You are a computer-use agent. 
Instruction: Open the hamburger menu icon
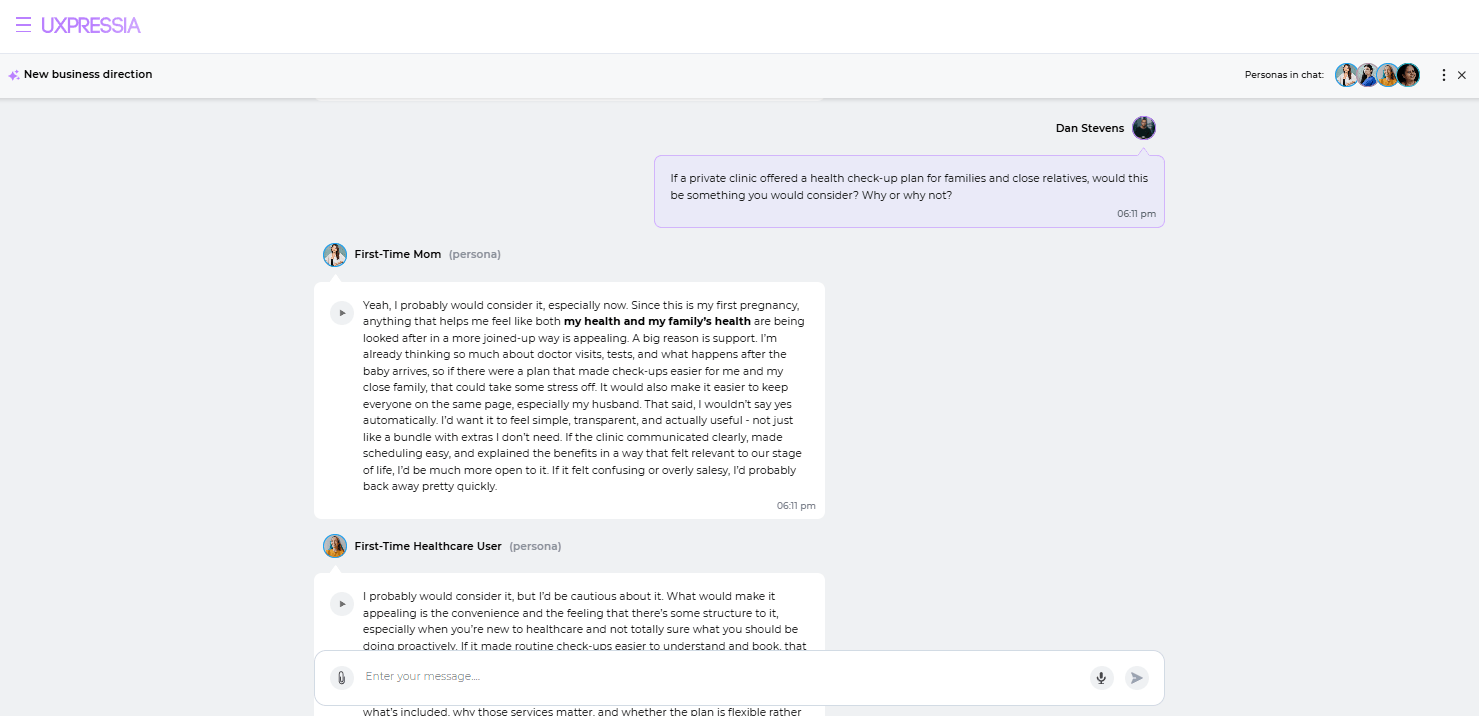pyautogui.click(x=23, y=25)
